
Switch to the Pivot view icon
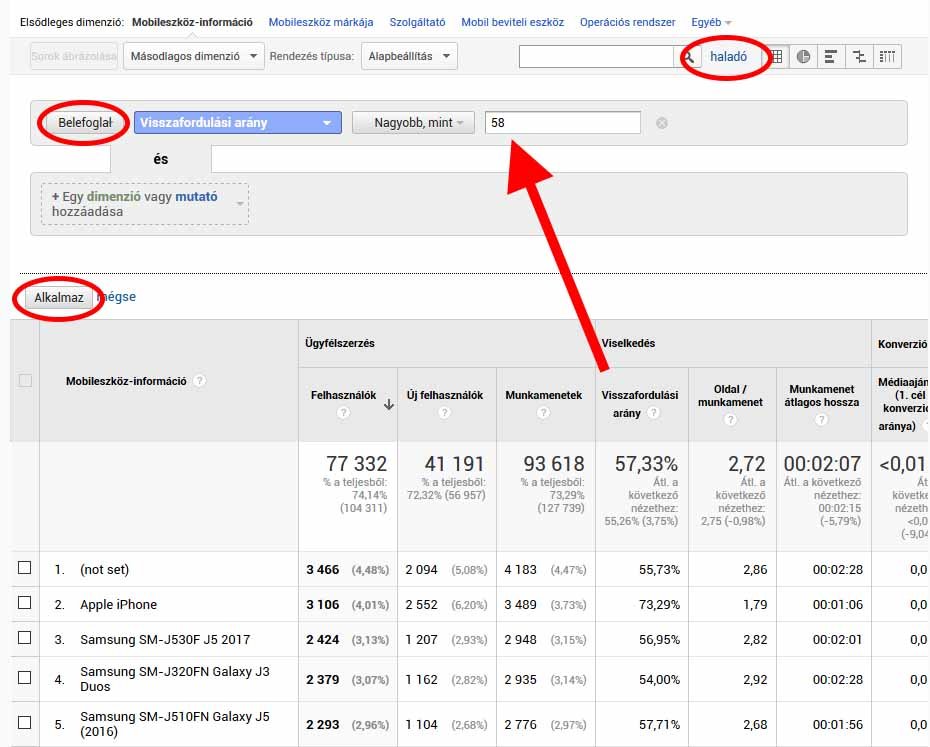pyautogui.click(x=886, y=57)
